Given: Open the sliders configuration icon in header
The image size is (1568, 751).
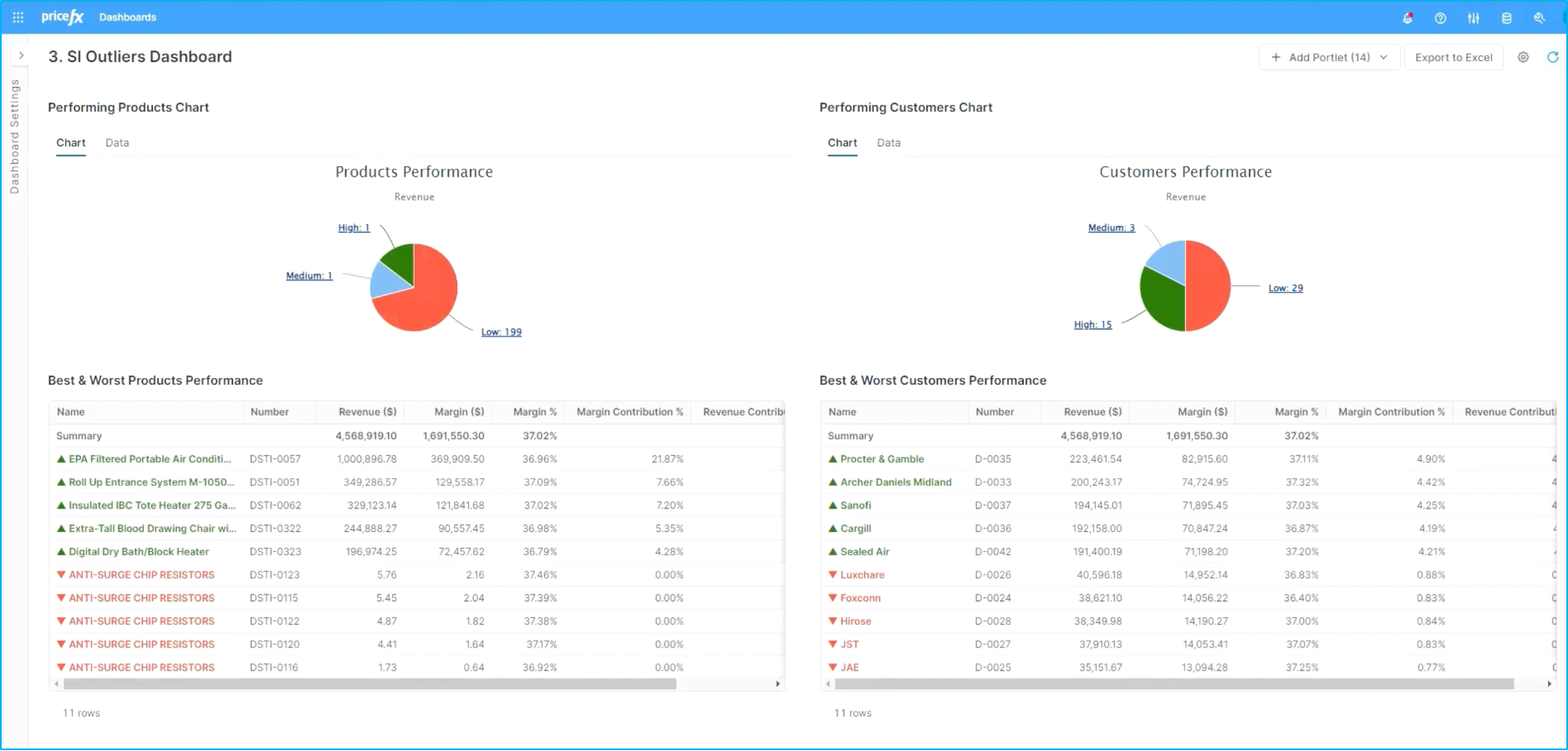Looking at the screenshot, I should click(1474, 18).
